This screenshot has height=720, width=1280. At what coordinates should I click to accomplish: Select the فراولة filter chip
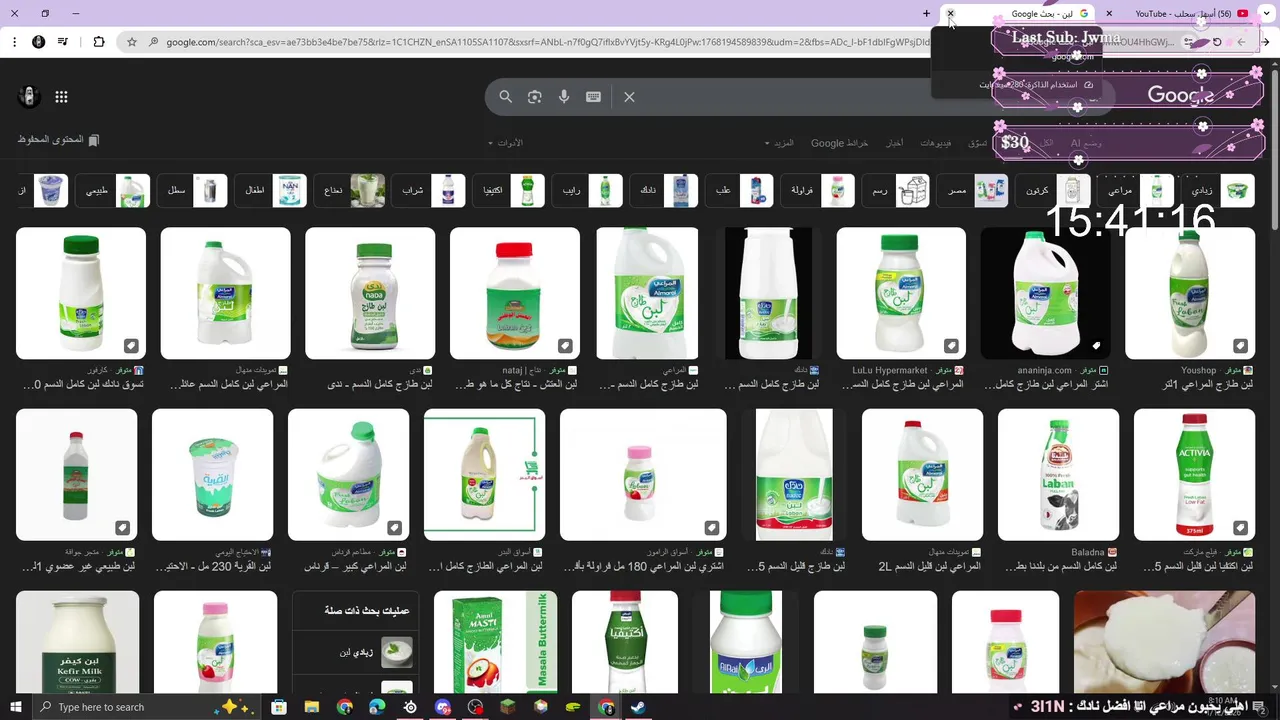819,190
